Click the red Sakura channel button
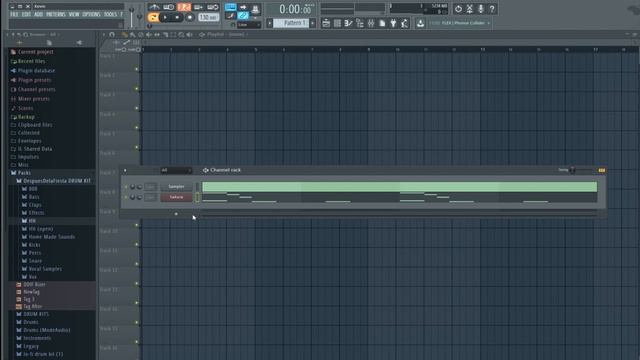 coord(176,197)
